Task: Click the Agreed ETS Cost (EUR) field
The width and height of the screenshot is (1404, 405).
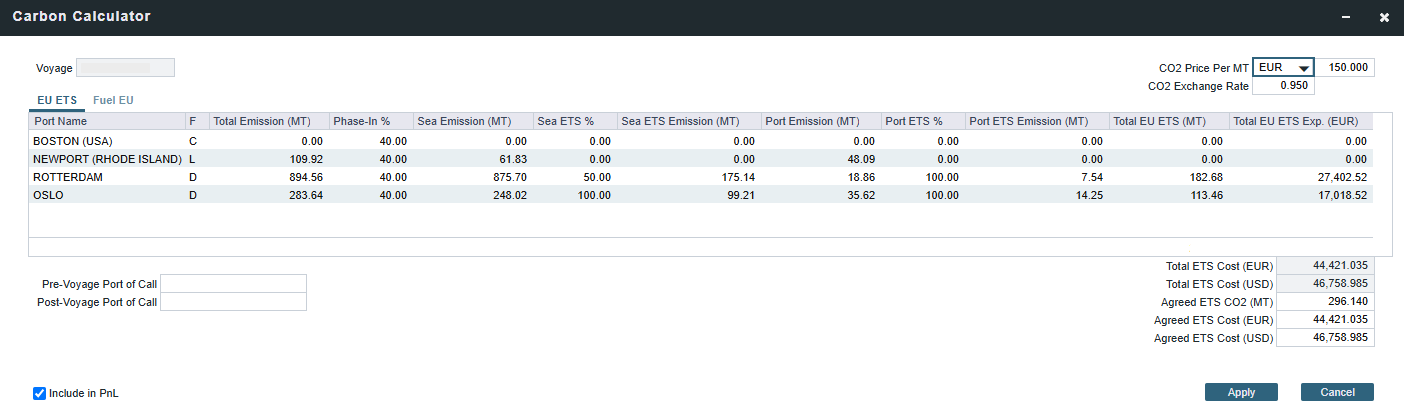Action: 1326,320
